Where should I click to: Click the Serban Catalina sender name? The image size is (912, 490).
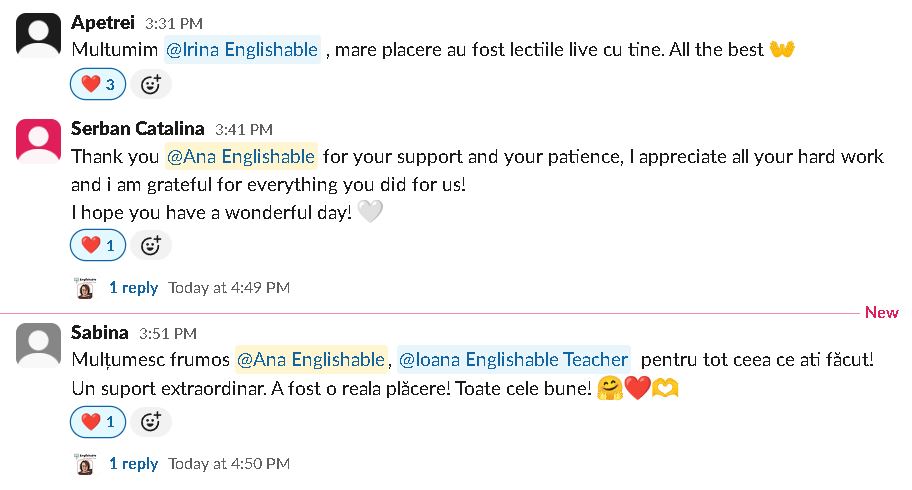(138, 128)
